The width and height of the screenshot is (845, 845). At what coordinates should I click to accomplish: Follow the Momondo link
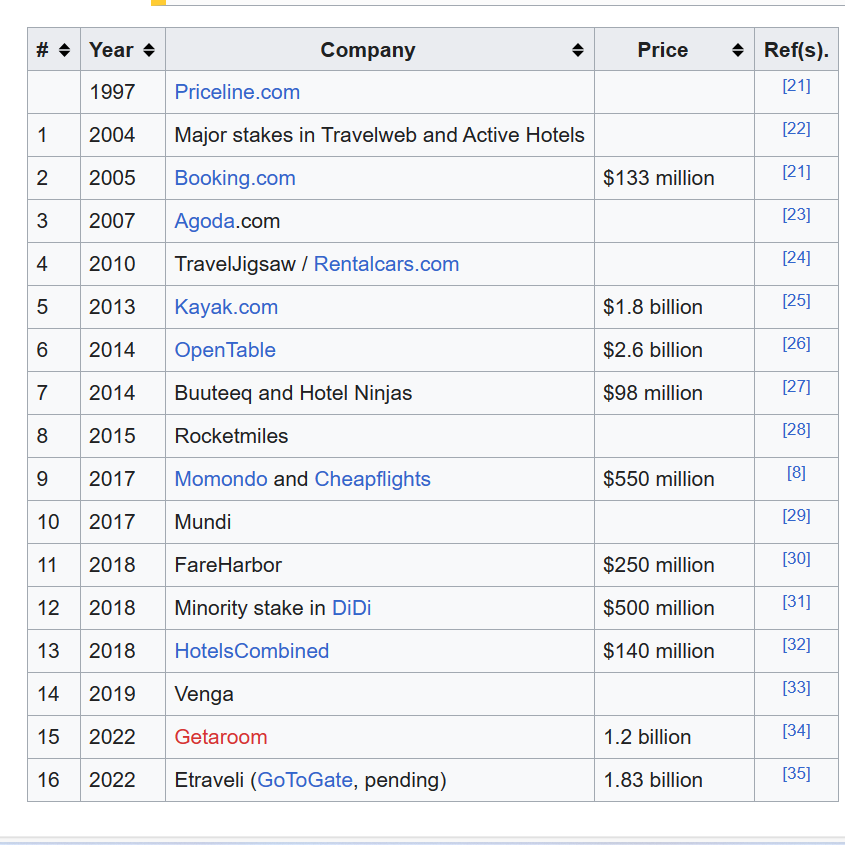[221, 479]
